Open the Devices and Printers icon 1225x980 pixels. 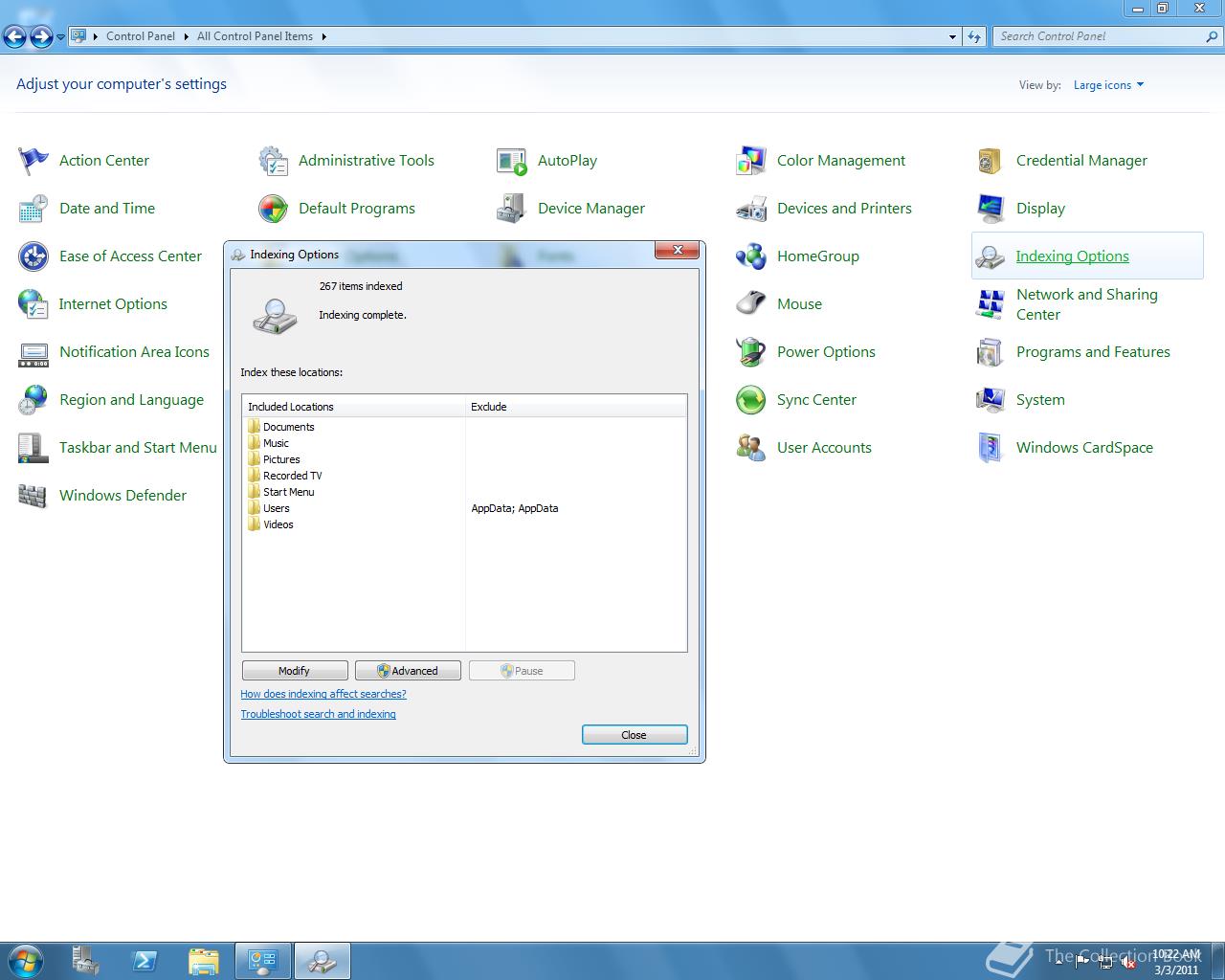click(x=751, y=209)
